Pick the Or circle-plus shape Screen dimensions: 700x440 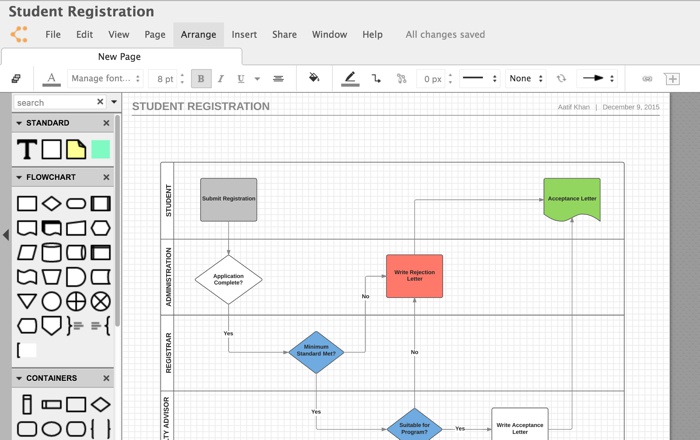76,302
